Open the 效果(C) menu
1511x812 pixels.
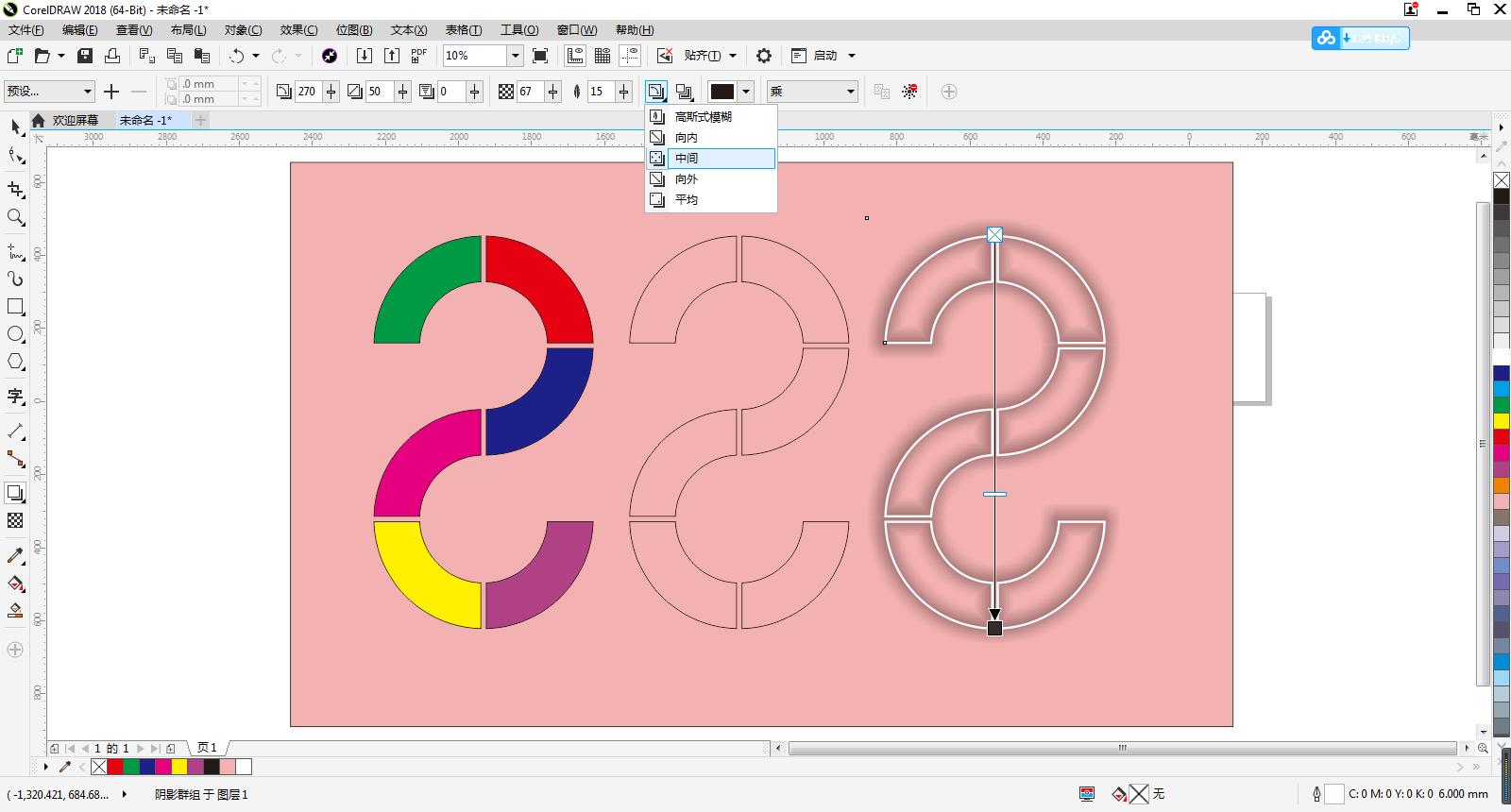298,30
